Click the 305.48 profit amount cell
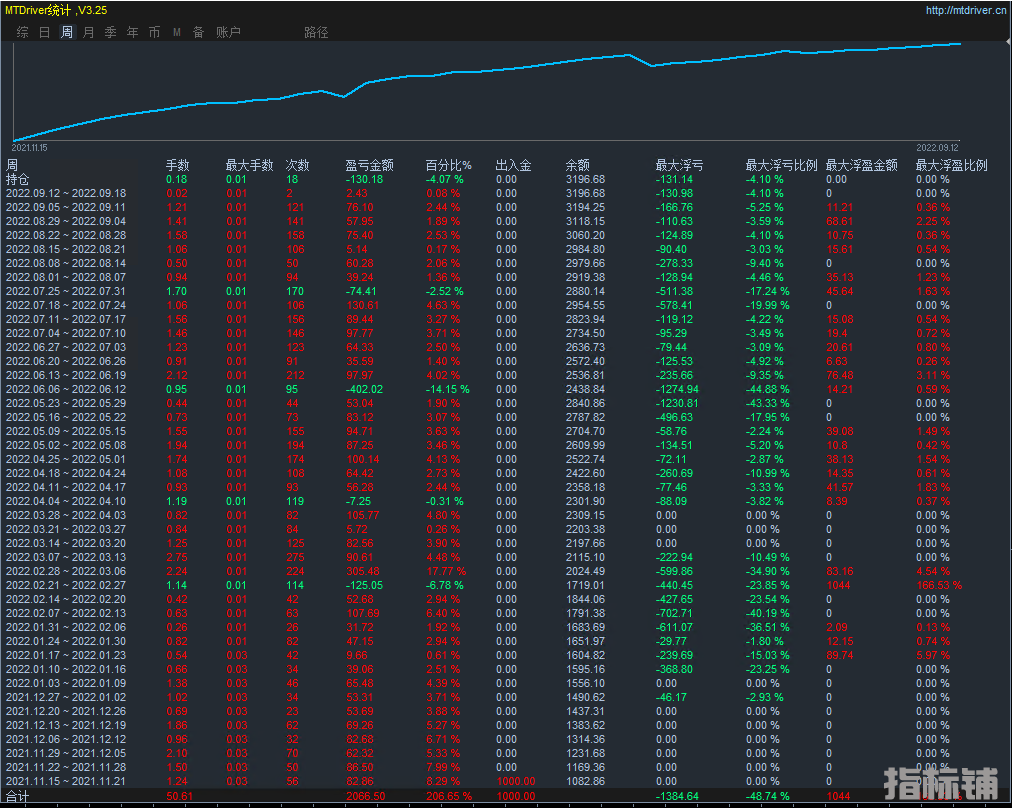The image size is (1012, 808). pyautogui.click(x=363, y=571)
